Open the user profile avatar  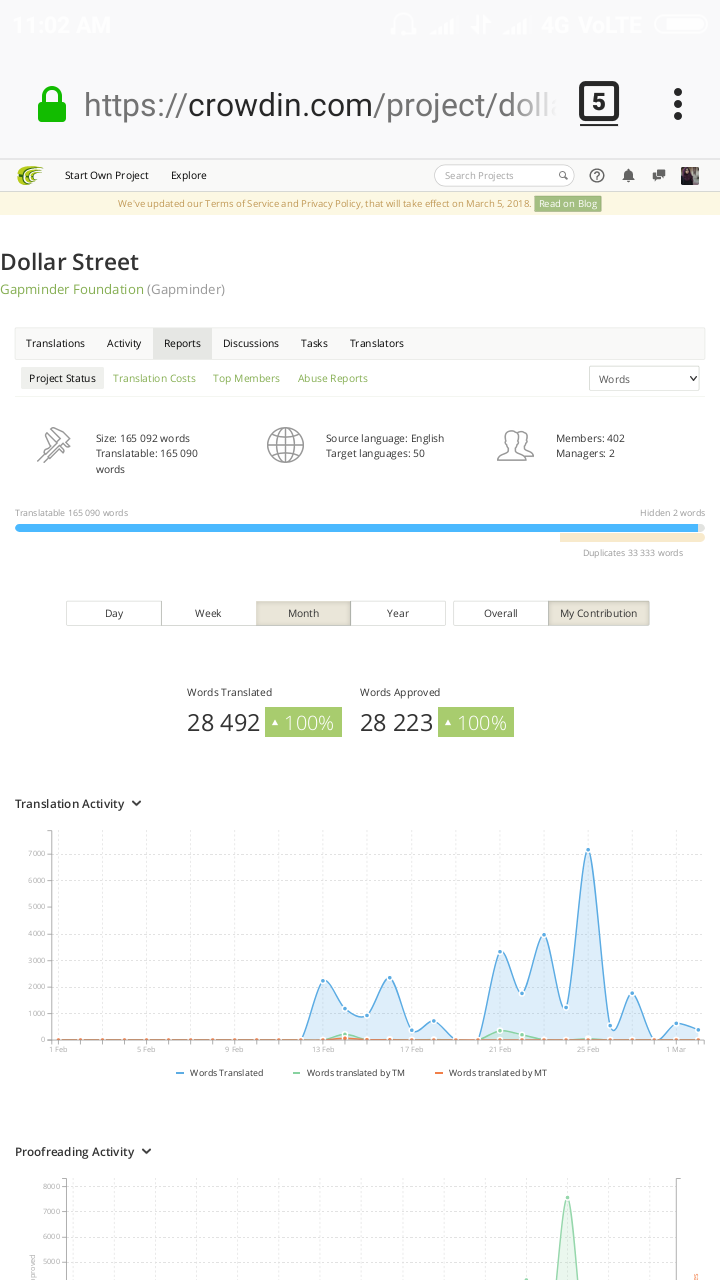click(690, 176)
